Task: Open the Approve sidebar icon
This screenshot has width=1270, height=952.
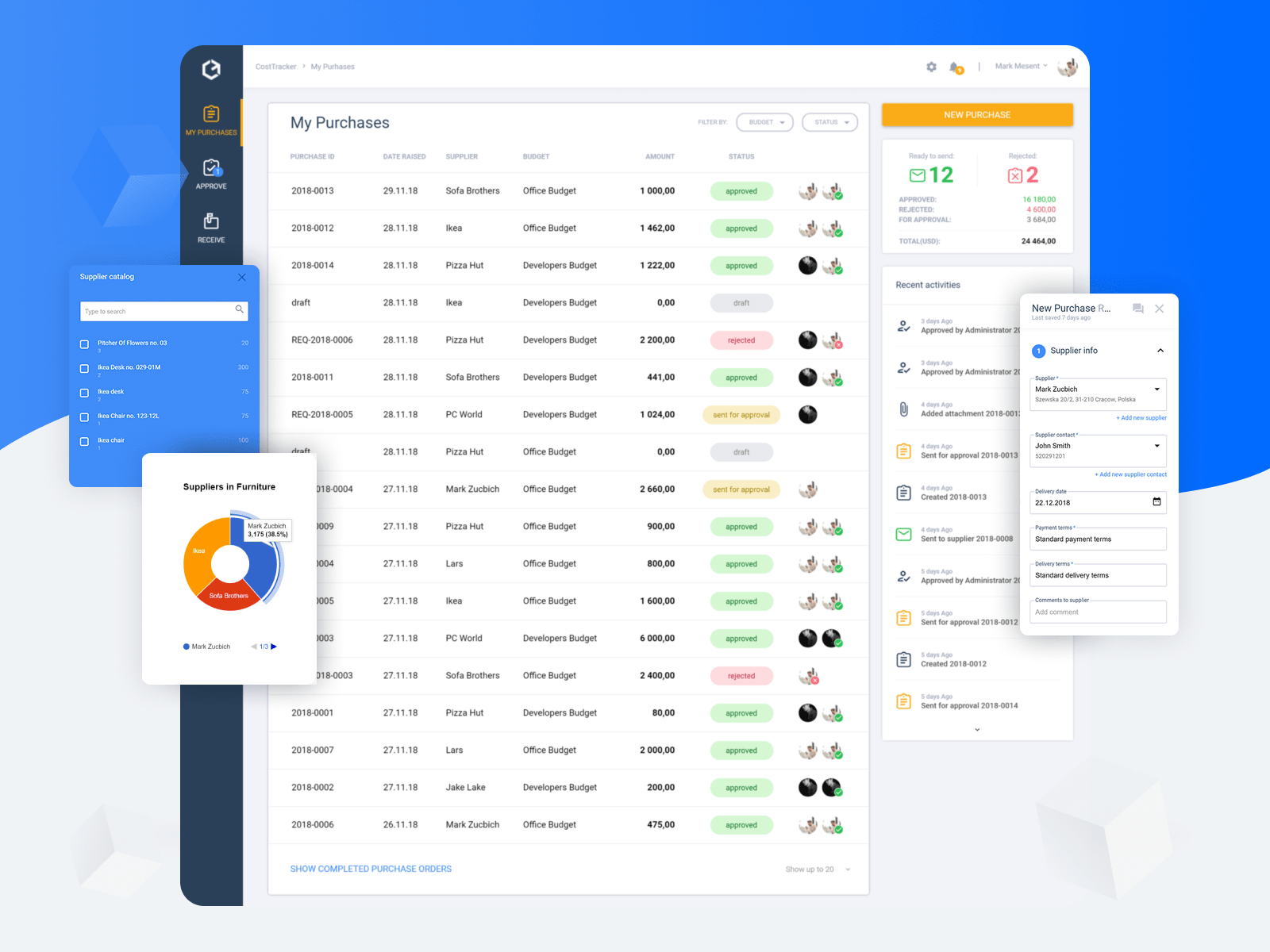Action: [211, 167]
